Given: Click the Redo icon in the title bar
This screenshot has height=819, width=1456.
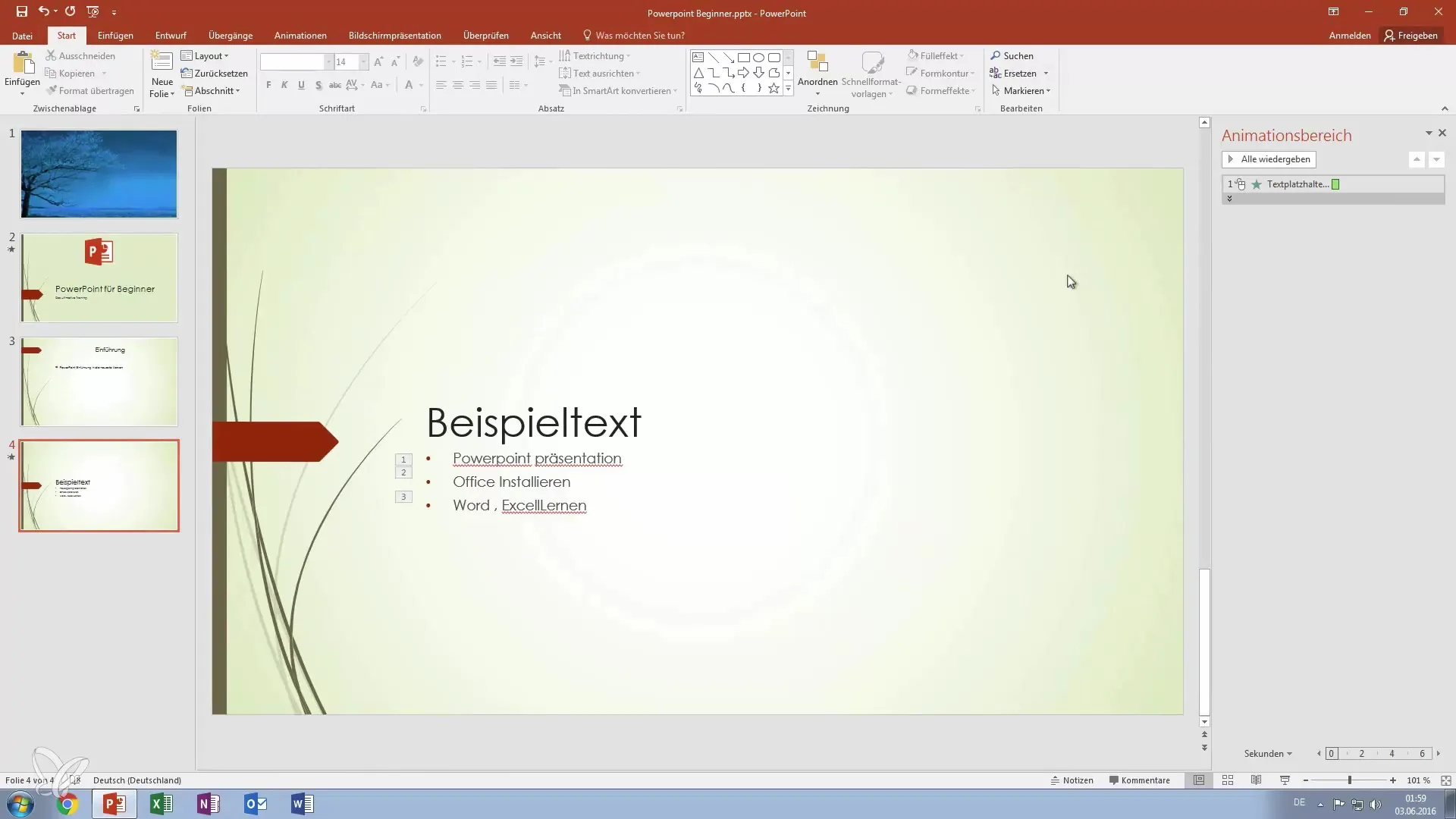Looking at the screenshot, I should tap(70, 11).
